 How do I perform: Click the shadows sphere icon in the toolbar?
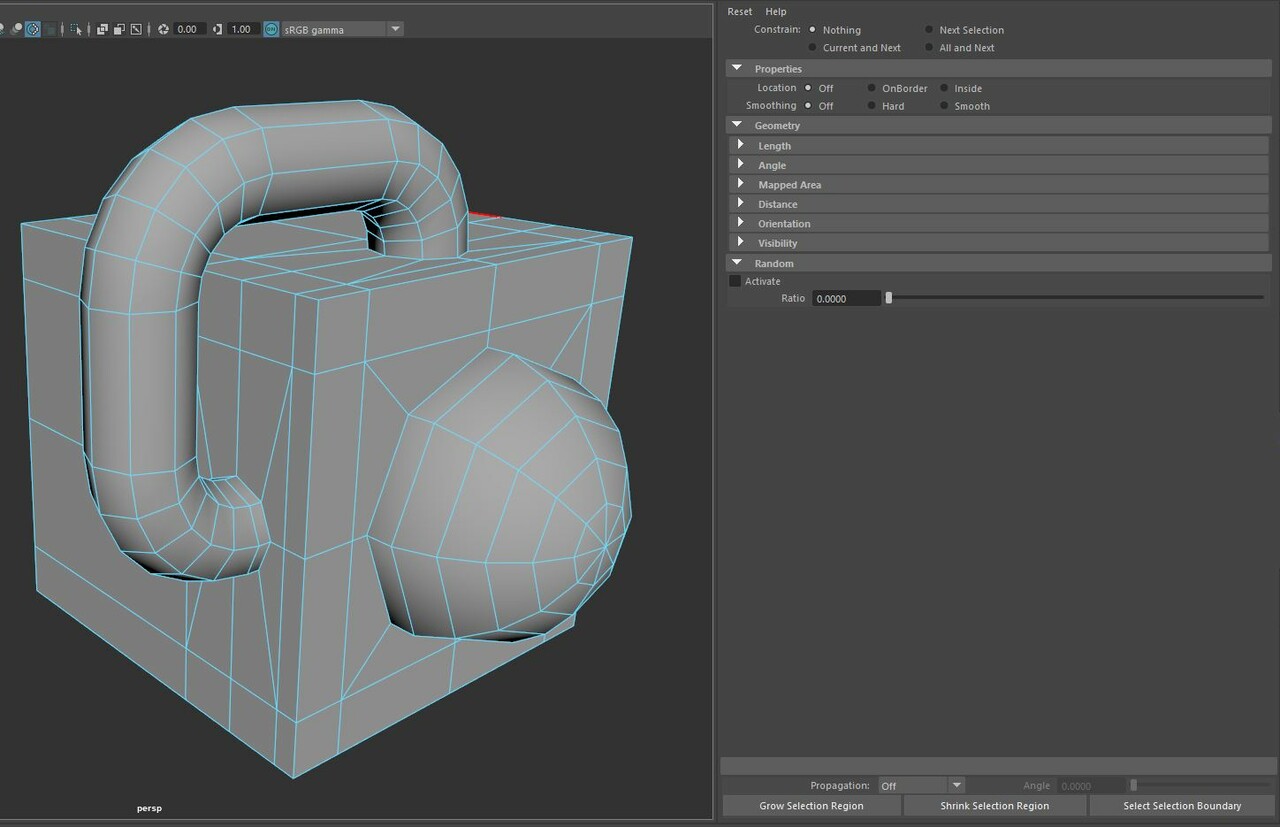click(18, 29)
